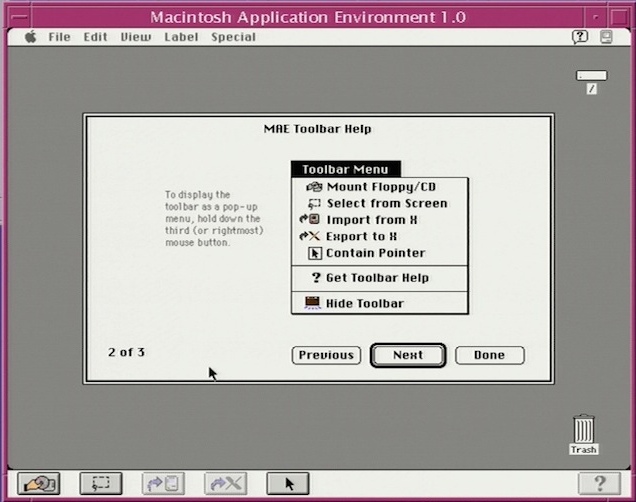Click Done to close Toolbar Help
This screenshot has width=636, height=502.
coord(490,355)
